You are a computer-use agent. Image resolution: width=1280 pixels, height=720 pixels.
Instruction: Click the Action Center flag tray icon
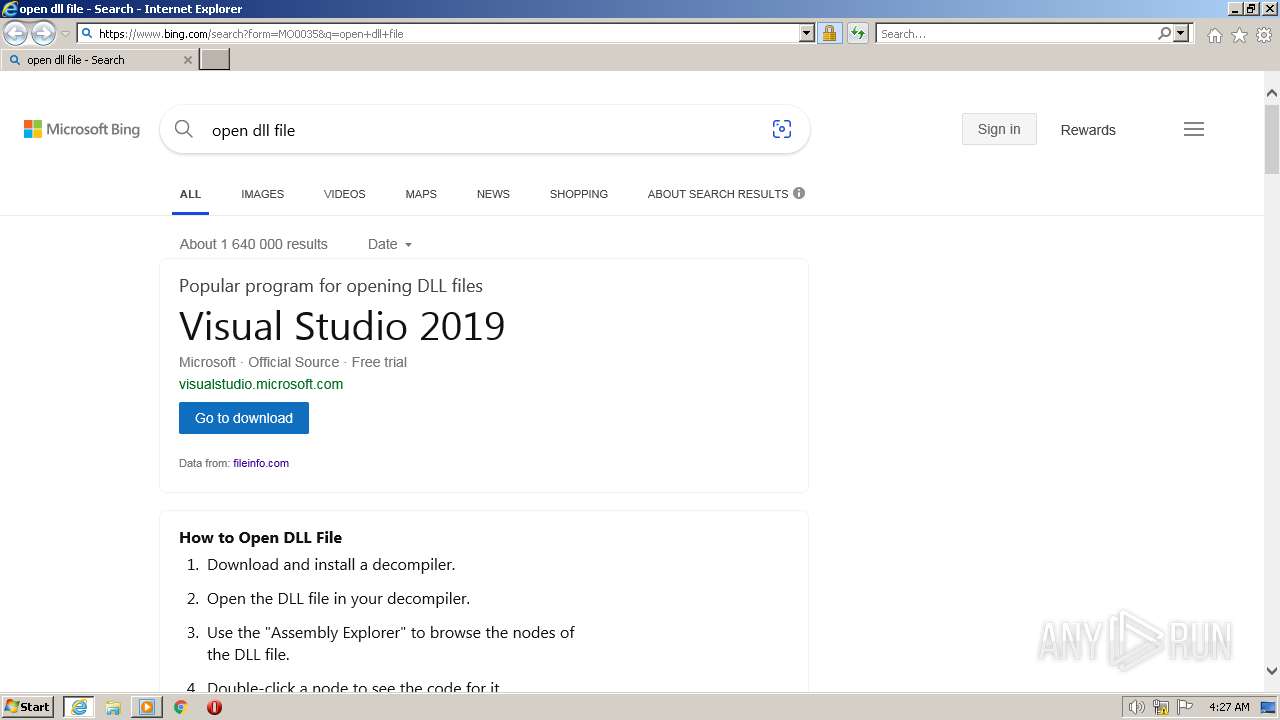(x=1185, y=707)
